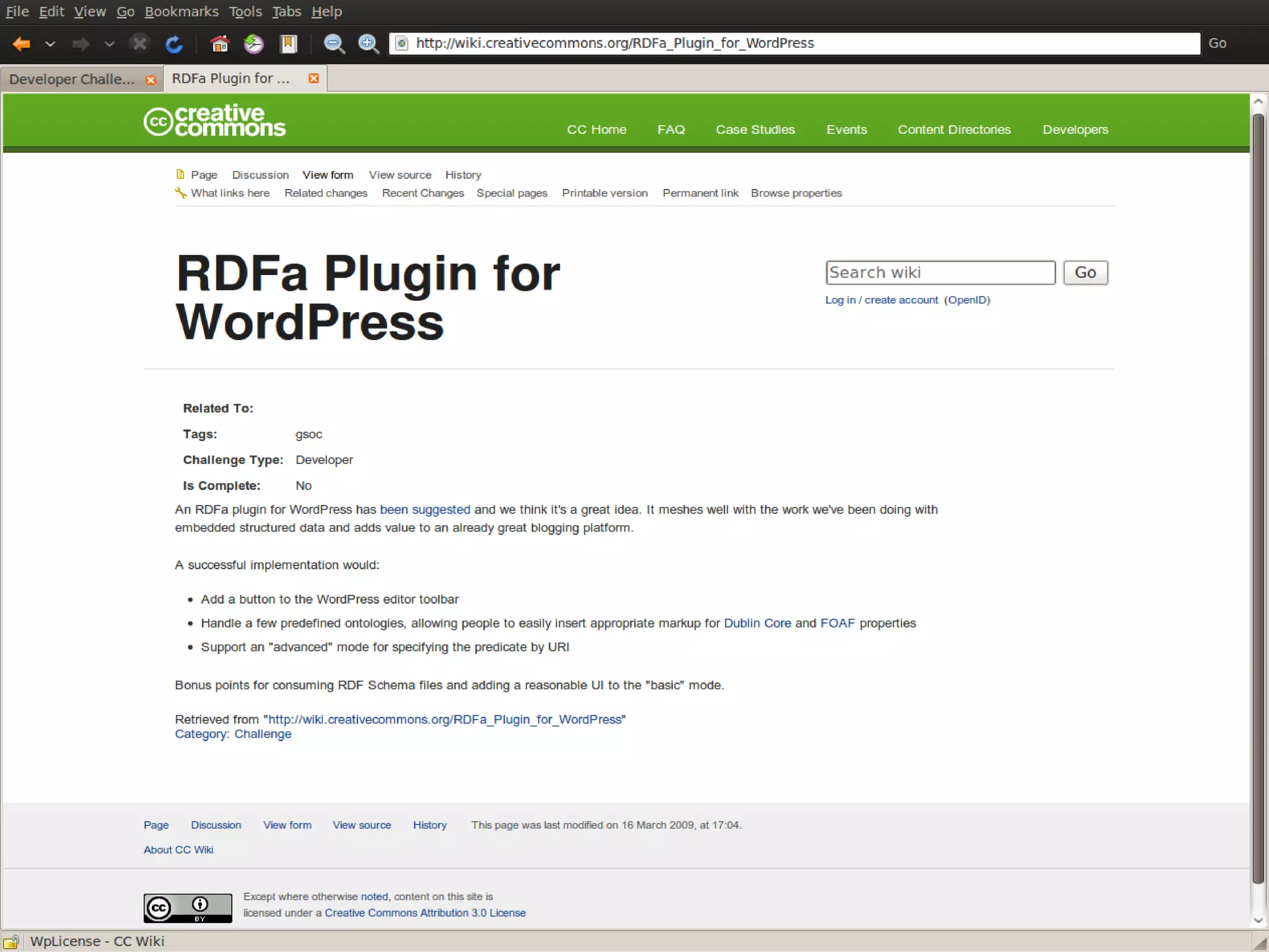This screenshot has width=1269, height=952.
Task: Close the RDFa Plugin for ... tab
Action: click(x=314, y=79)
